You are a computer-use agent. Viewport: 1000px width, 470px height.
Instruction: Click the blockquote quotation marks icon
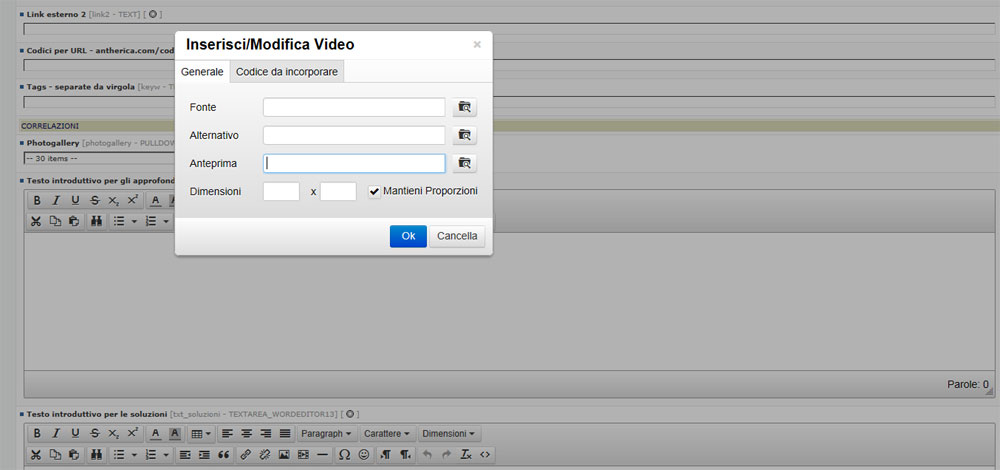click(x=224, y=455)
